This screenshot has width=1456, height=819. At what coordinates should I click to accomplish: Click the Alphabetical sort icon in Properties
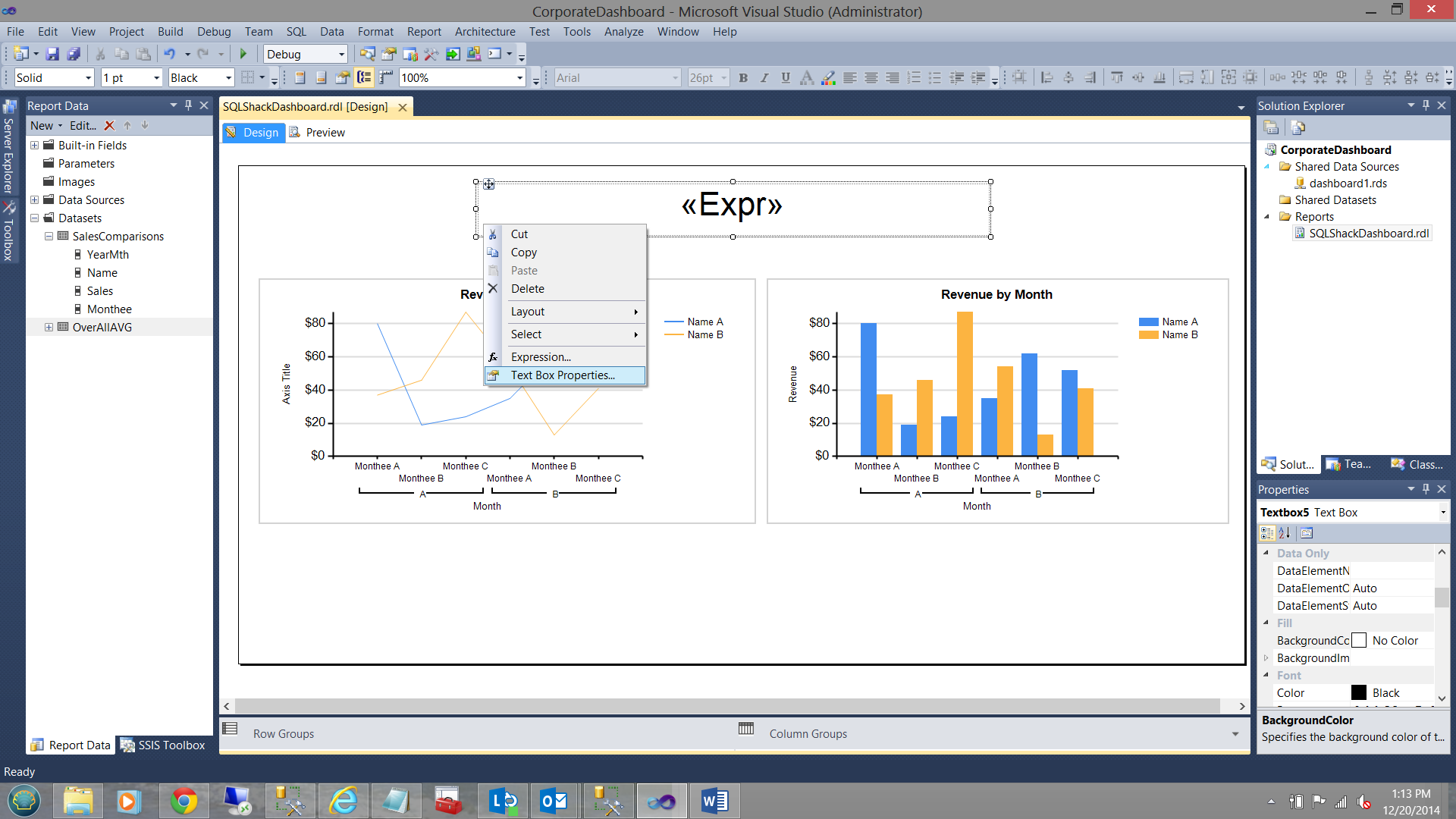tap(1285, 532)
